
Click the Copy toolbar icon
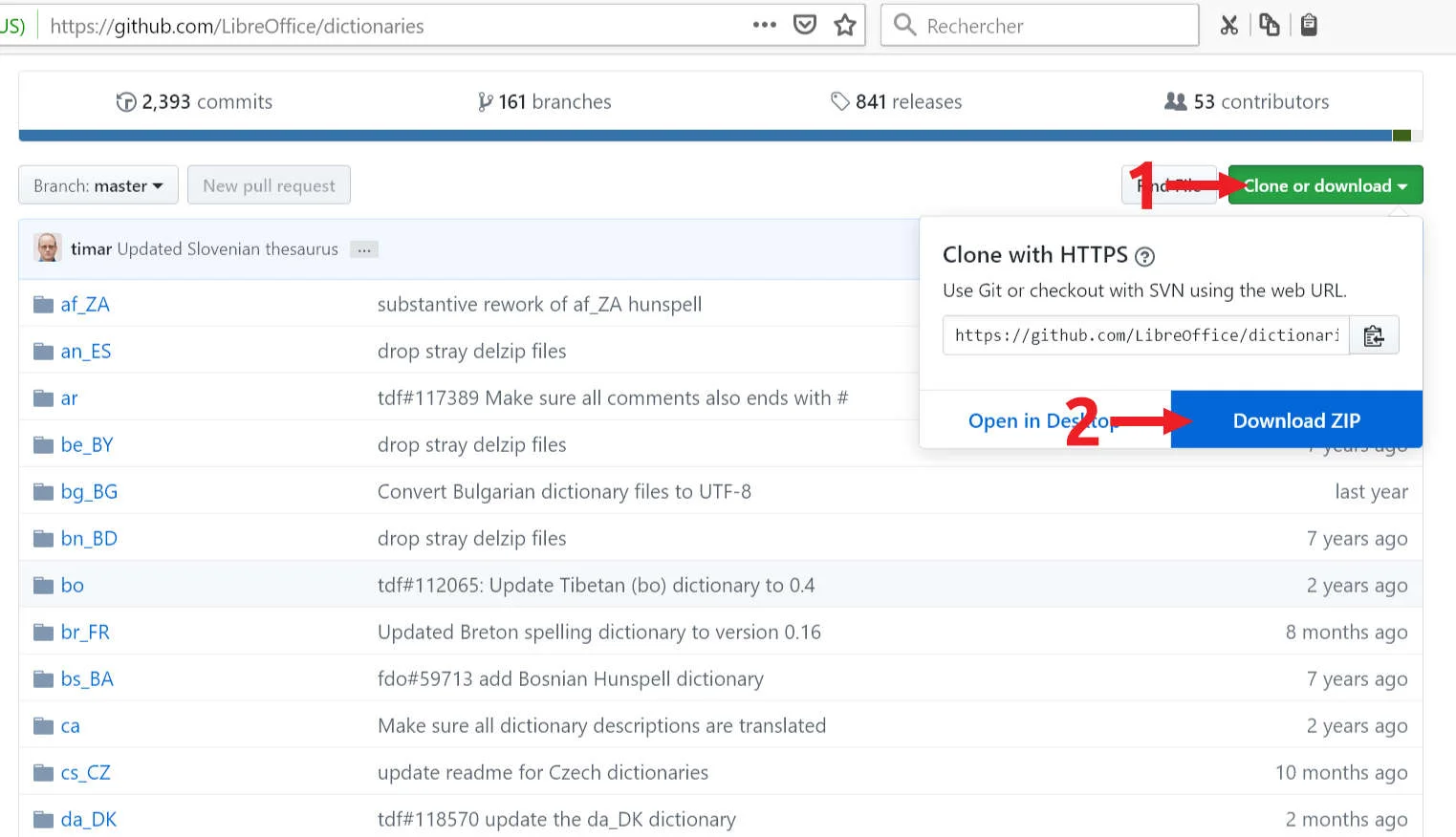click(1270, 25)
